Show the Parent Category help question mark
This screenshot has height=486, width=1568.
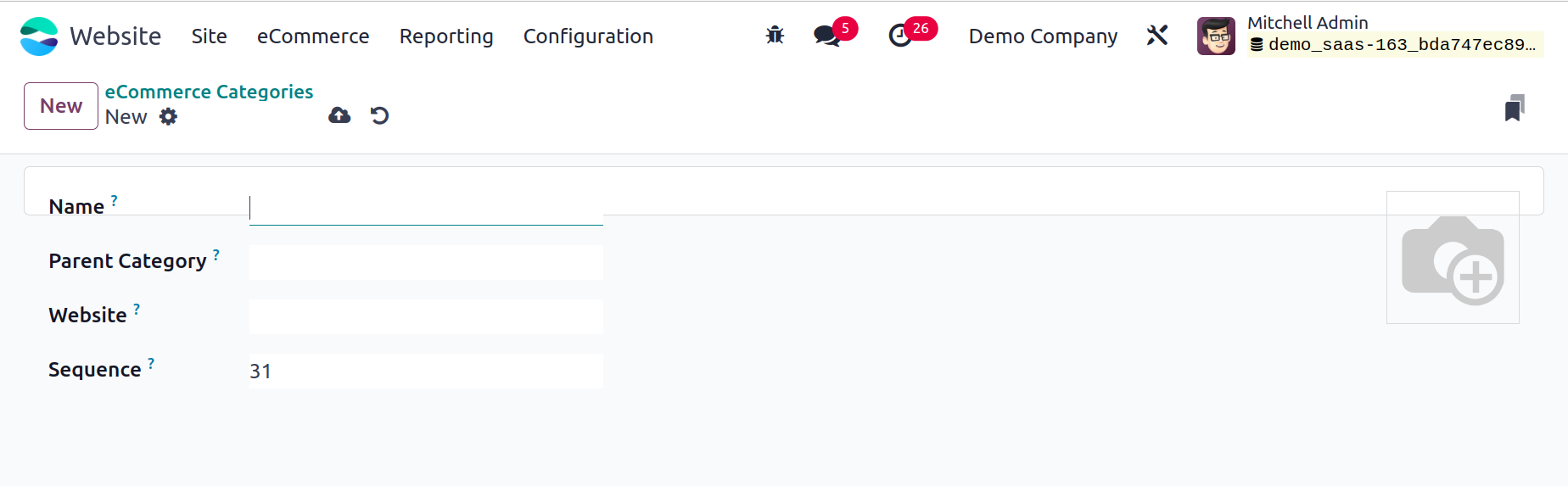click(x=216, y=254)
